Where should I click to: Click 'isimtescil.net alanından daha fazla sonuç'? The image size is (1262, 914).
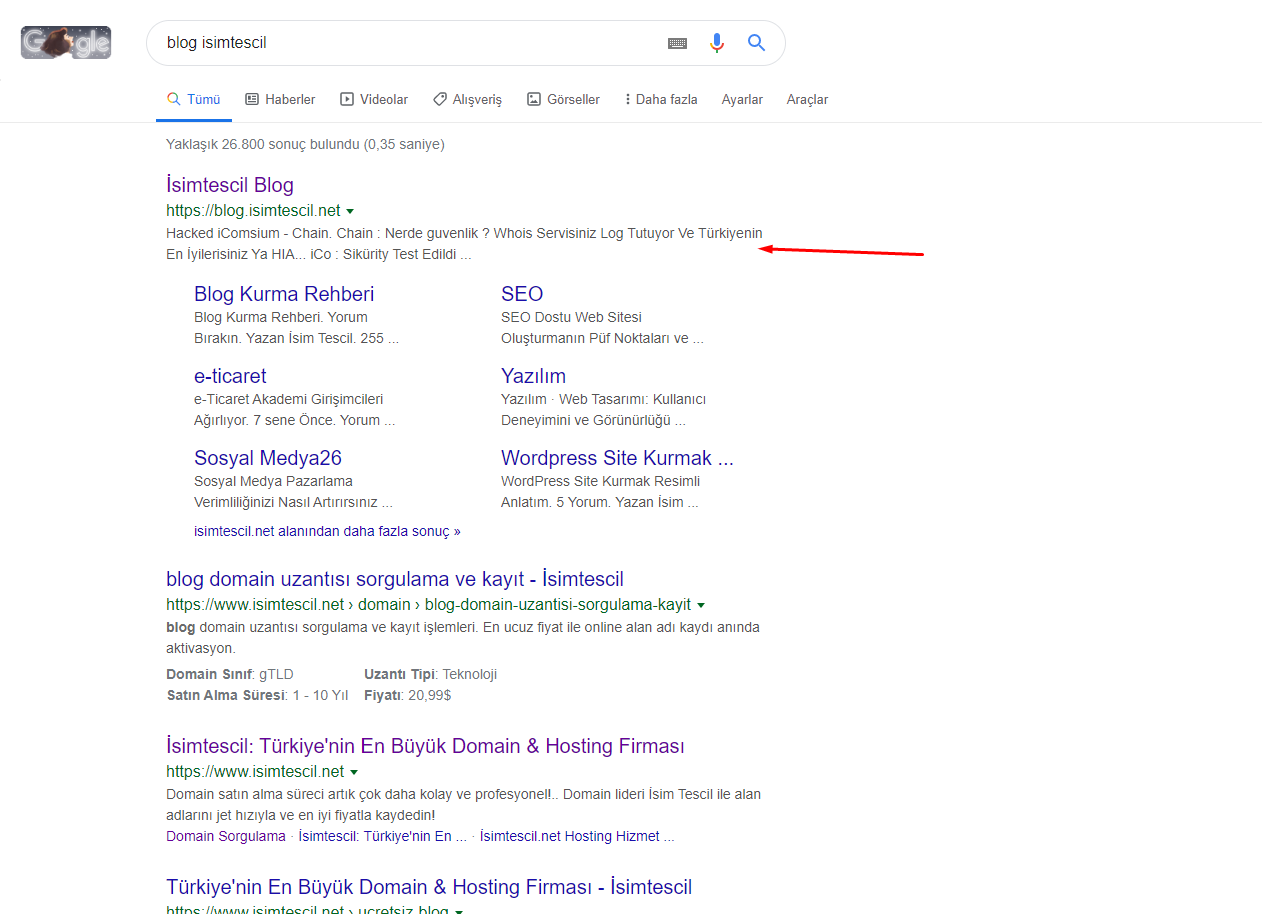tap(327, 531)
